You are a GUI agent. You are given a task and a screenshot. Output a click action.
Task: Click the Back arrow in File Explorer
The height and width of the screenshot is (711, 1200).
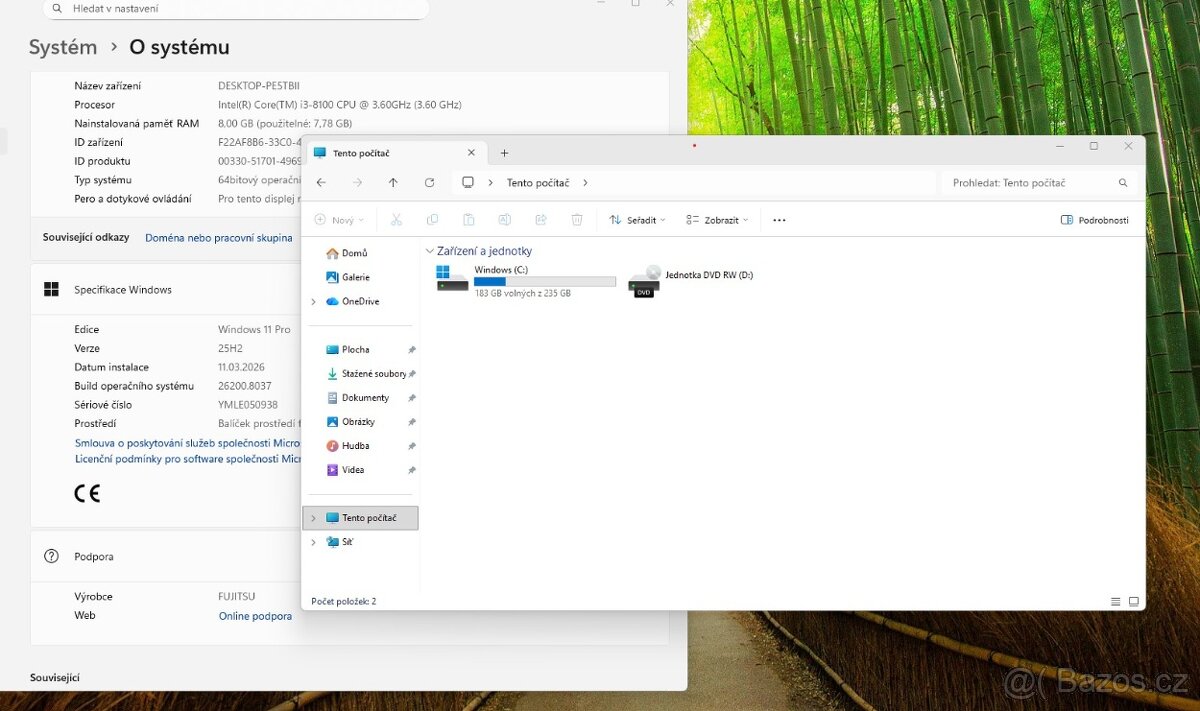coord(321,183)
